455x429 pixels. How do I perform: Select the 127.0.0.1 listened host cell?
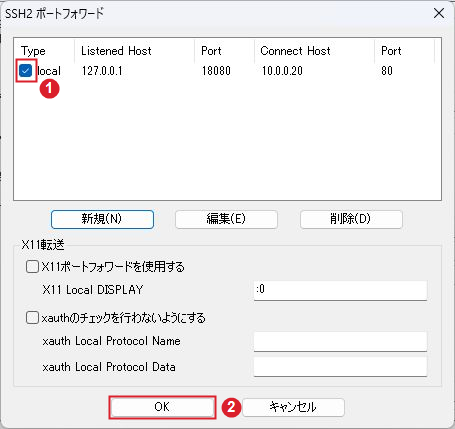(x=102, y=71)
